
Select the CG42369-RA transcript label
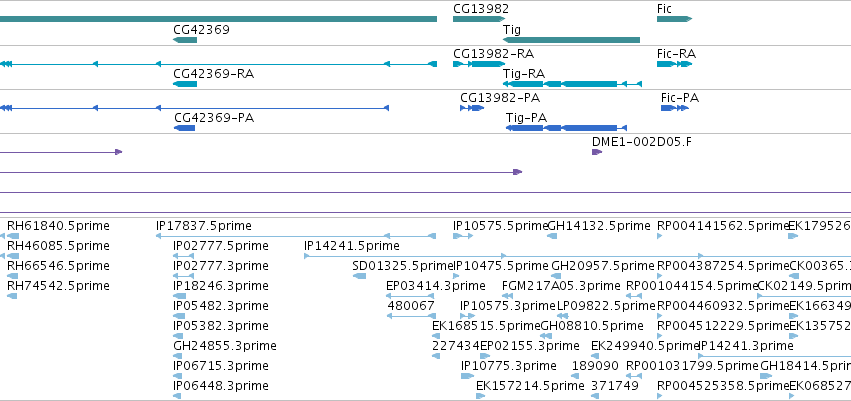[x=214, y=73]
